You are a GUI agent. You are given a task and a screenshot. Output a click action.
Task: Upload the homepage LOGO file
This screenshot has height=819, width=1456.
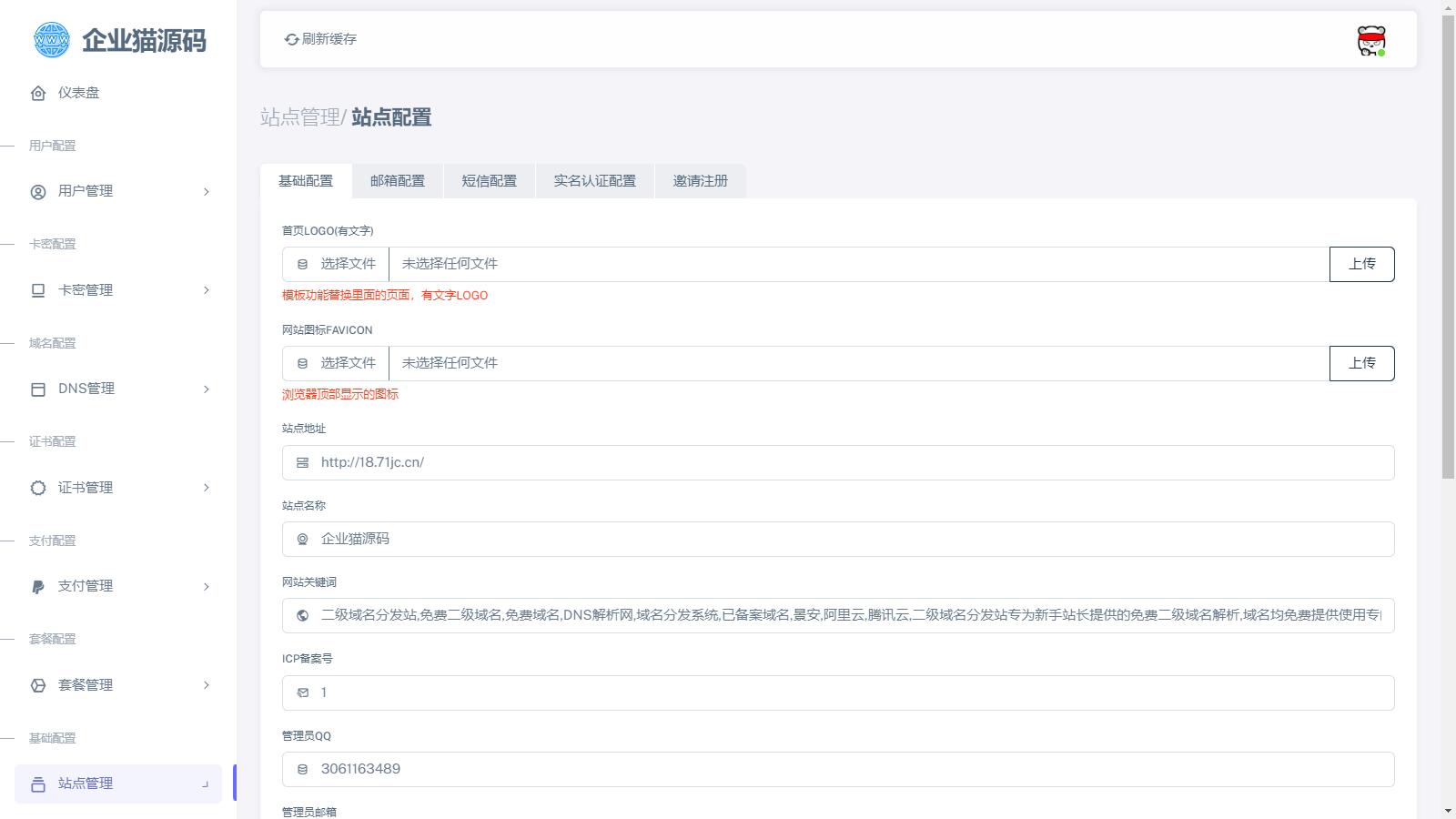[1361, 264]
